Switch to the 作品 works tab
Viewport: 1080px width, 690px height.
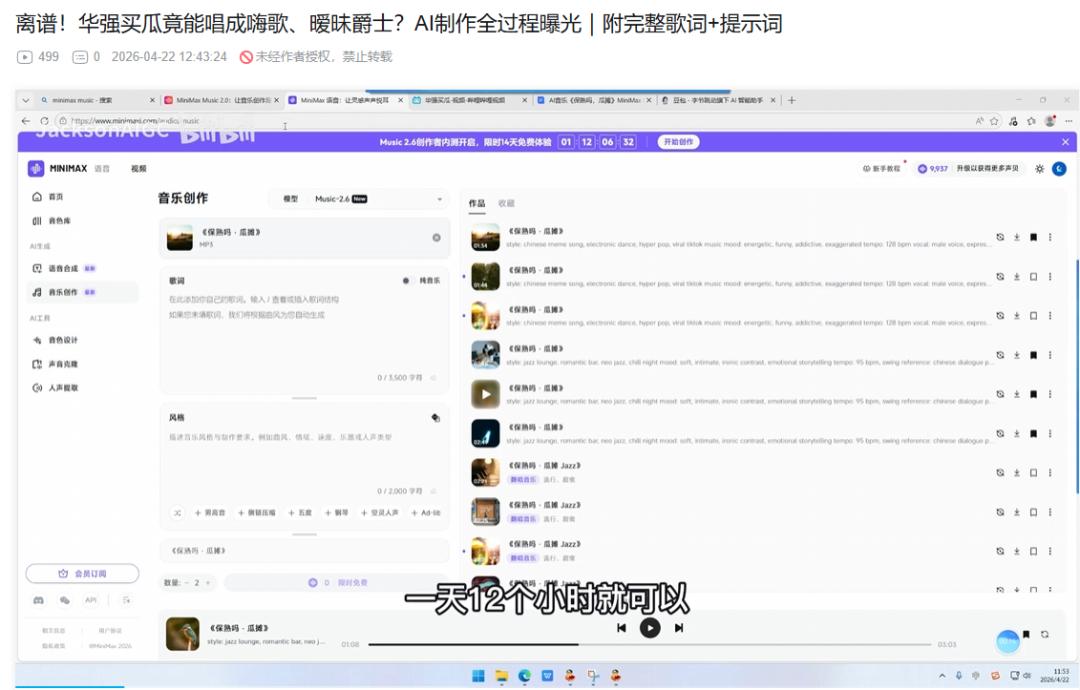tap(477, 204)
